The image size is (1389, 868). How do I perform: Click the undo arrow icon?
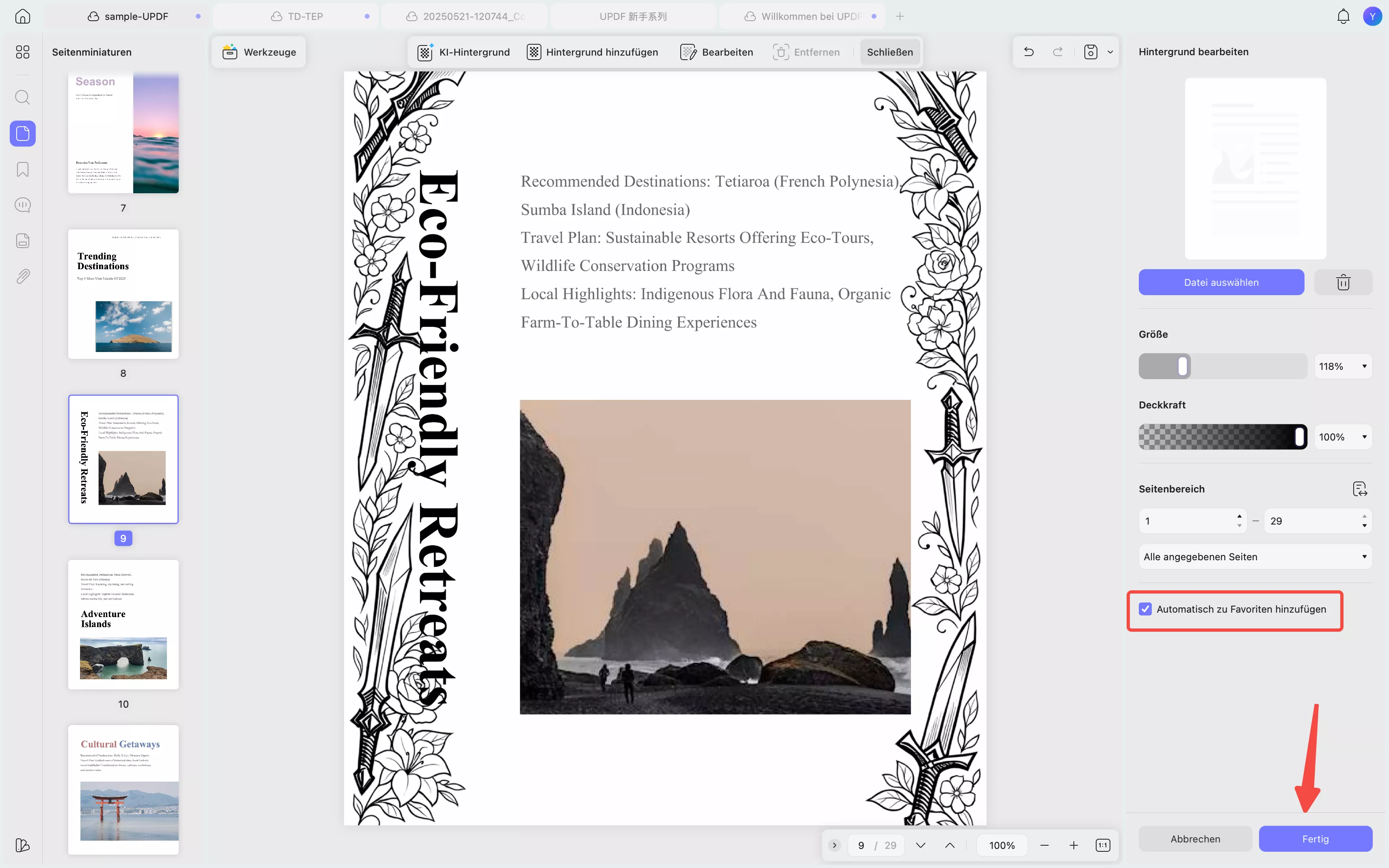pyautogui.click(x=1028, y=52)
